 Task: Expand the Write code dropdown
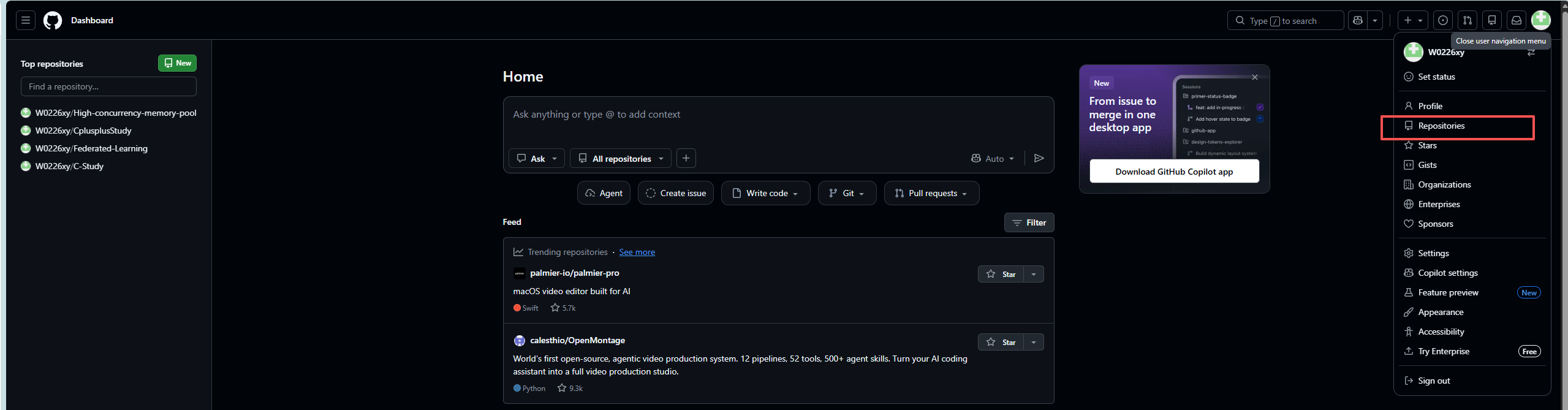(766, 193)
